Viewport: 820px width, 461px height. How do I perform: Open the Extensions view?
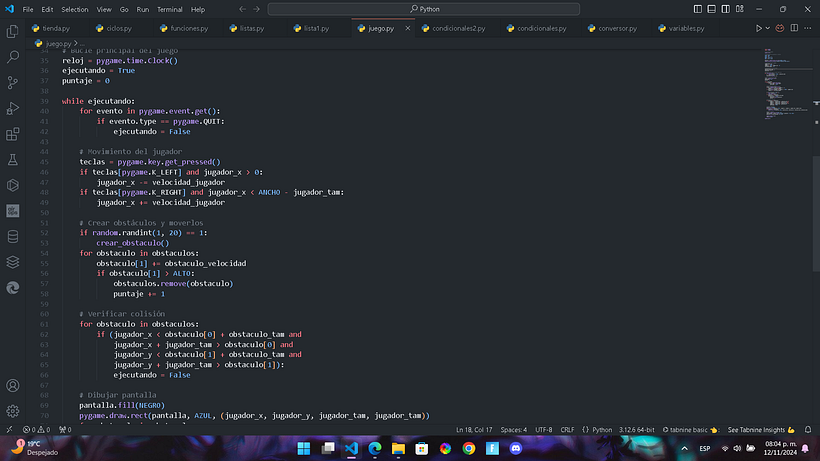click(x=13, y=134)
